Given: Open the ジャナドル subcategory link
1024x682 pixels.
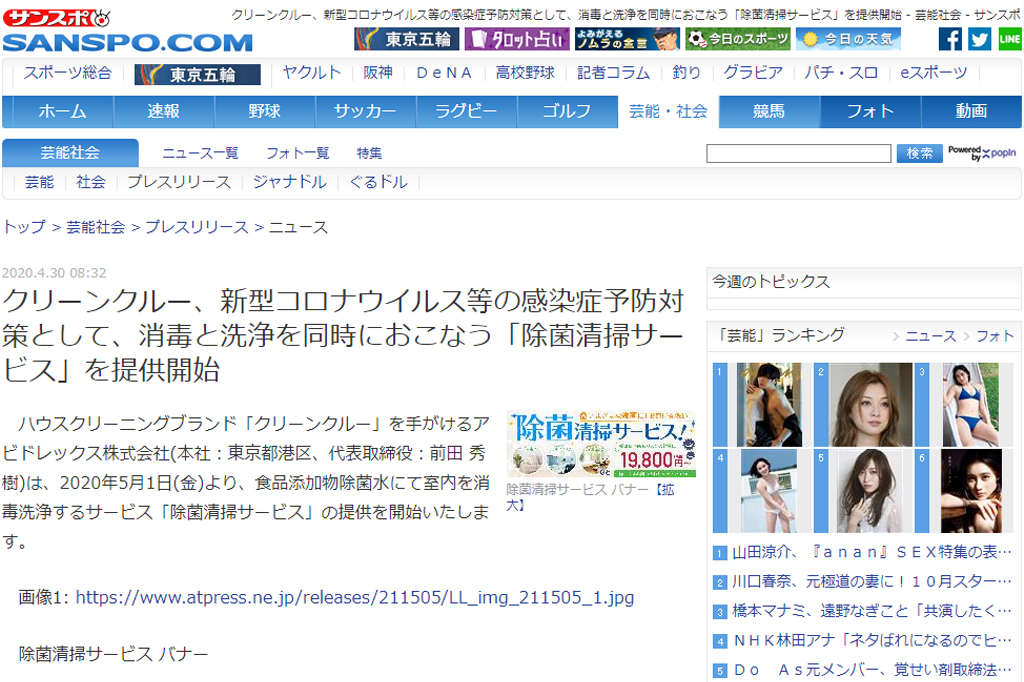Looking at the screenshot, I should [x=290, y=182].
